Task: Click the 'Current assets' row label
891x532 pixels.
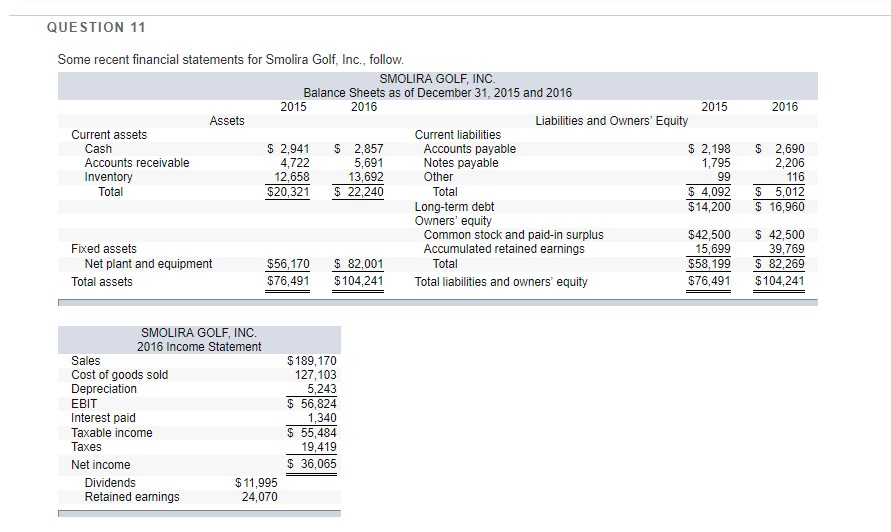Action: [x=109, y=135]
